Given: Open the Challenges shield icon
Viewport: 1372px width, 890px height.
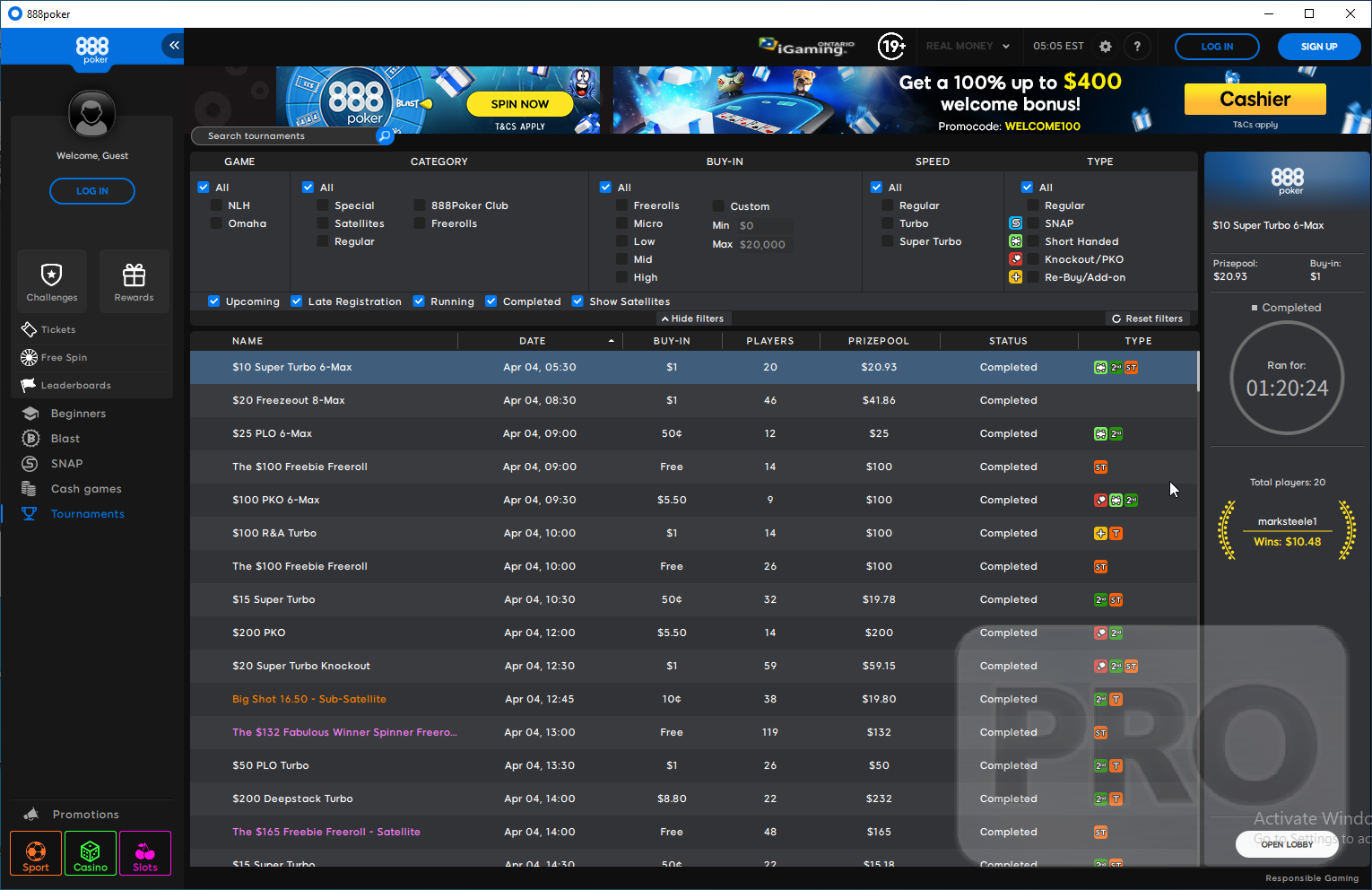Looking at the screenshot, I should (52, 281).
